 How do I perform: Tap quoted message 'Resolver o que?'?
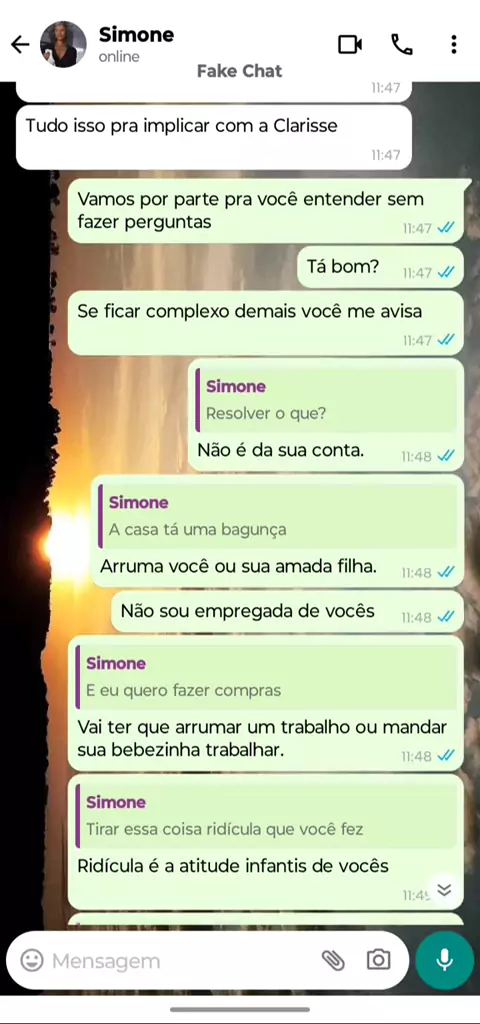pyautogui.click(x=327, y=400)
